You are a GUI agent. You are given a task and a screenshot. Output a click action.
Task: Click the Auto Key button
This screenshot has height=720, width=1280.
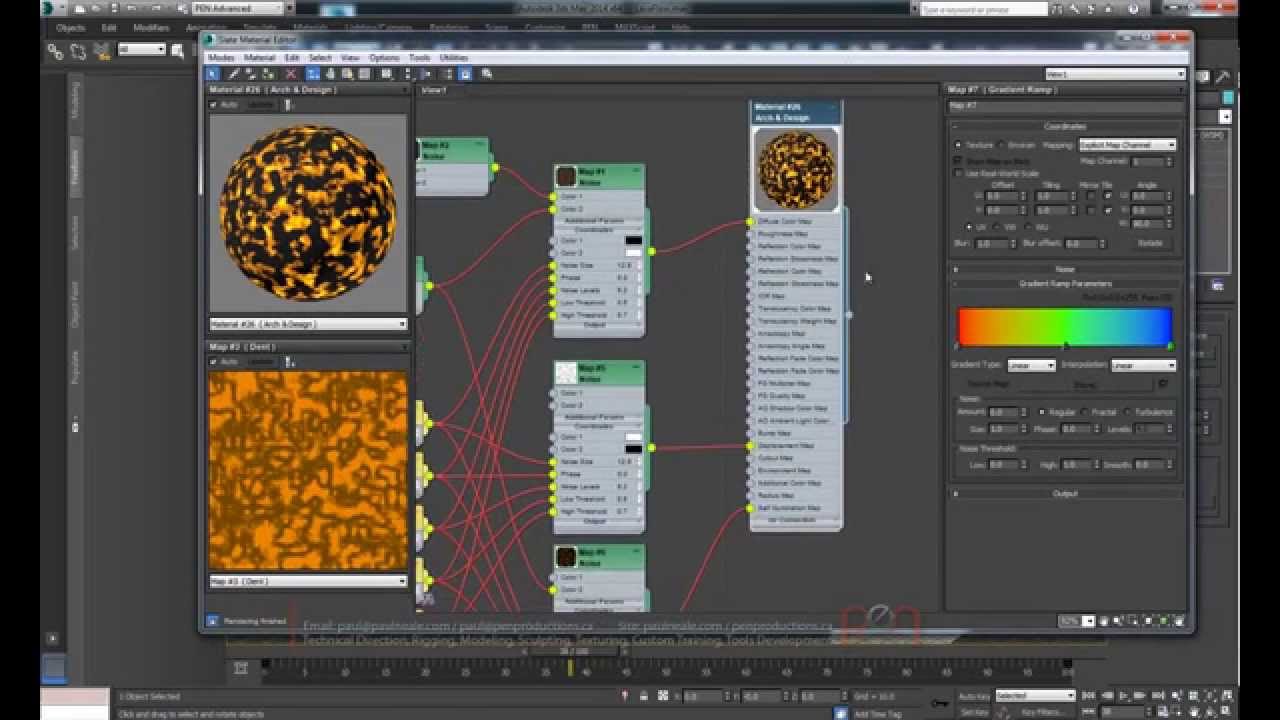(x=976, y=695)
